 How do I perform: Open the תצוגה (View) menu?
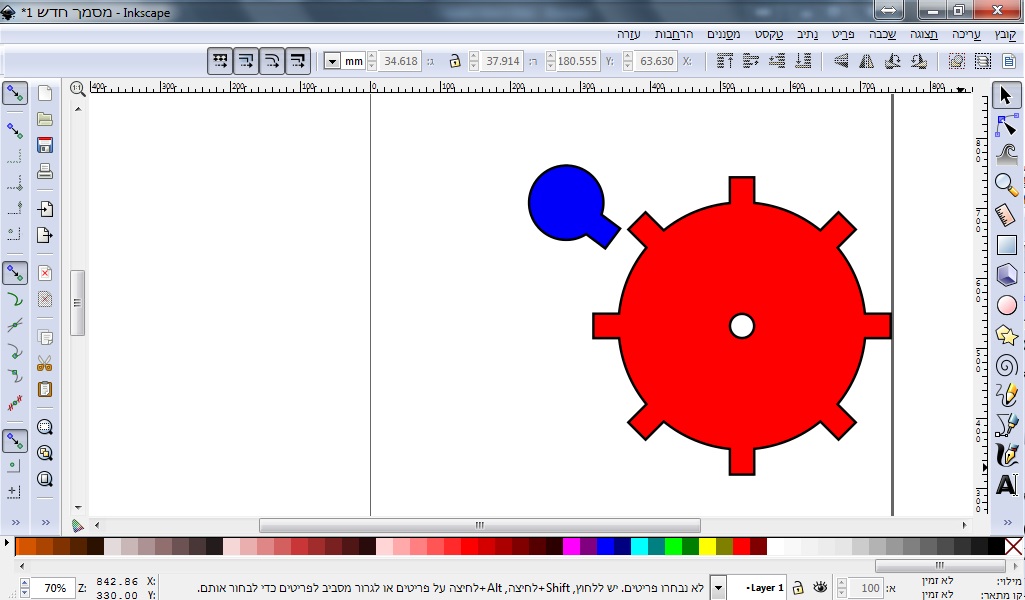click(x=924, y=34)
